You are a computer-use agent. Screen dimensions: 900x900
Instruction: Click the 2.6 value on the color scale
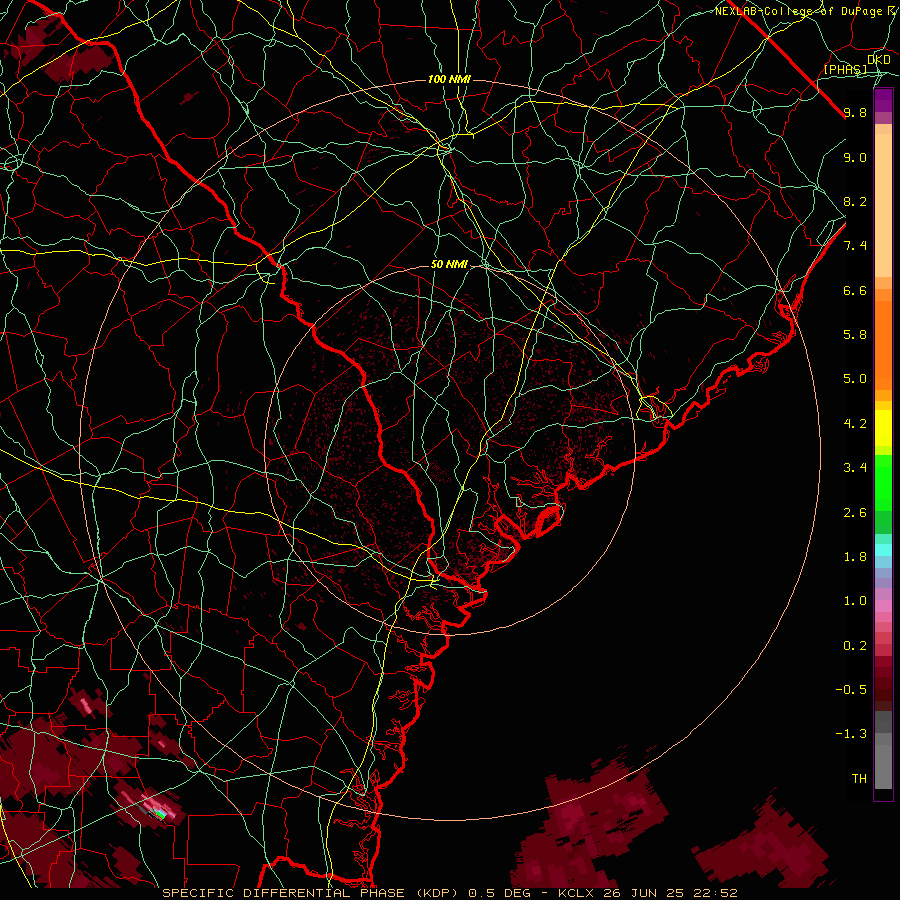[x=855, y=513]
